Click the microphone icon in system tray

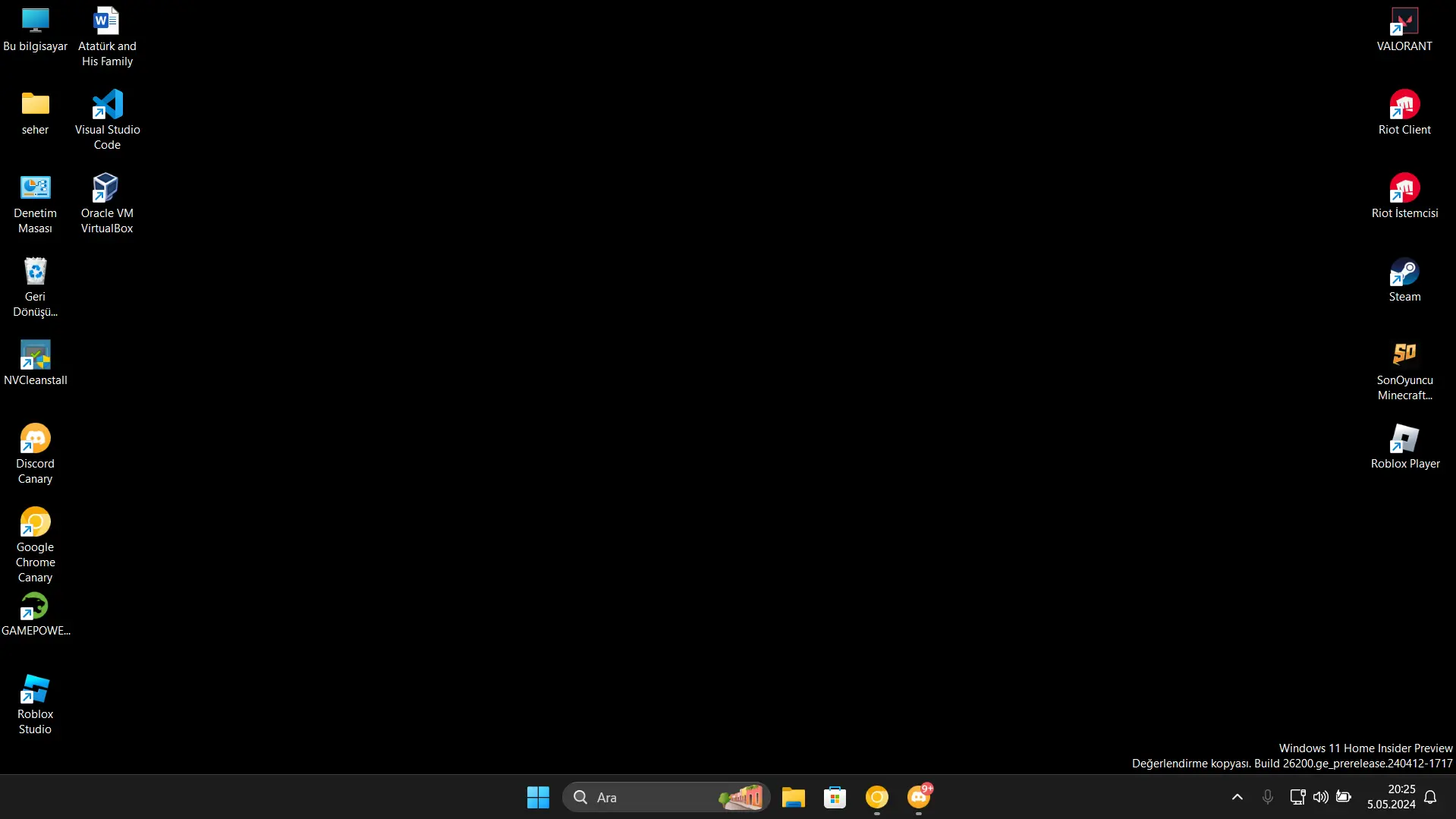tap(1267, 797)
